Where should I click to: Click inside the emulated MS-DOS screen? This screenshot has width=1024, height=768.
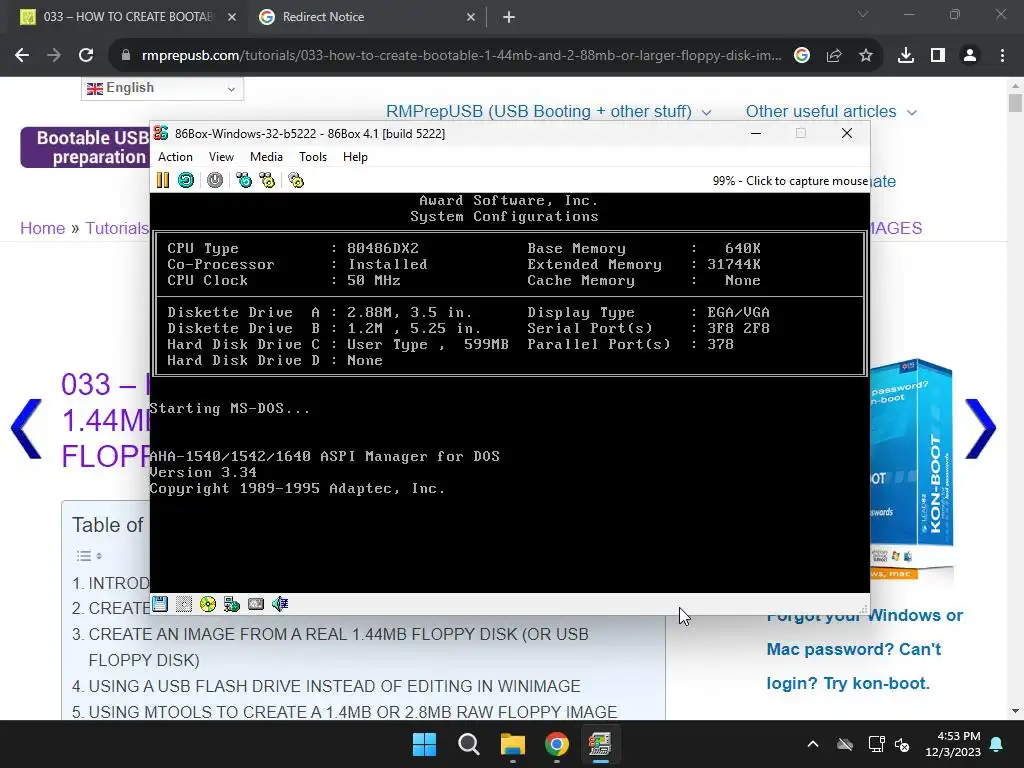pos(509,392)
